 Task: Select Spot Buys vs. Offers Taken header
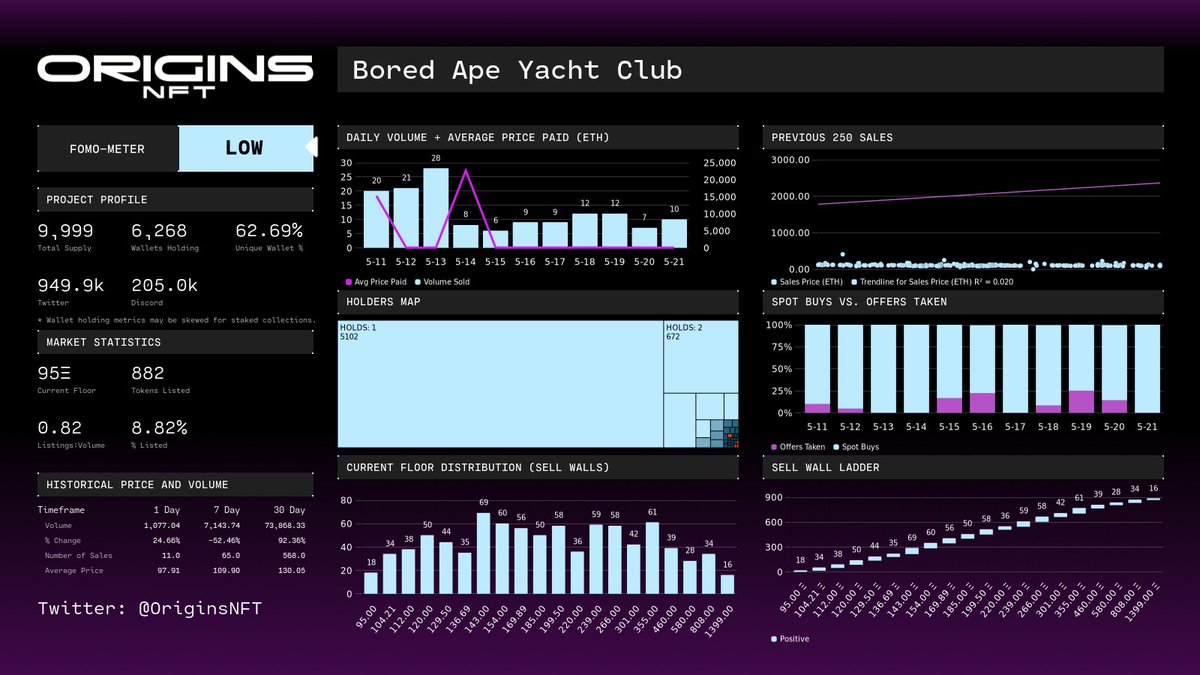(x=963, y=300)
